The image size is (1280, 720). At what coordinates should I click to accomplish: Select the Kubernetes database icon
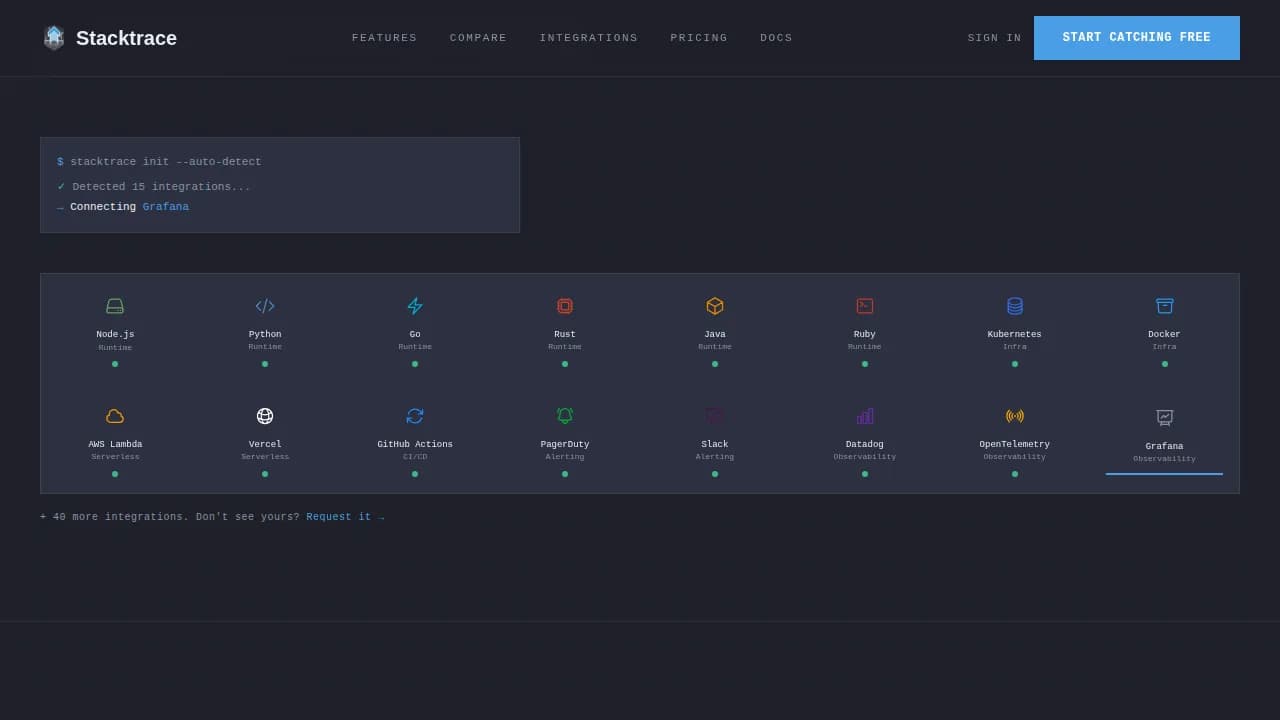point(1015,306)
